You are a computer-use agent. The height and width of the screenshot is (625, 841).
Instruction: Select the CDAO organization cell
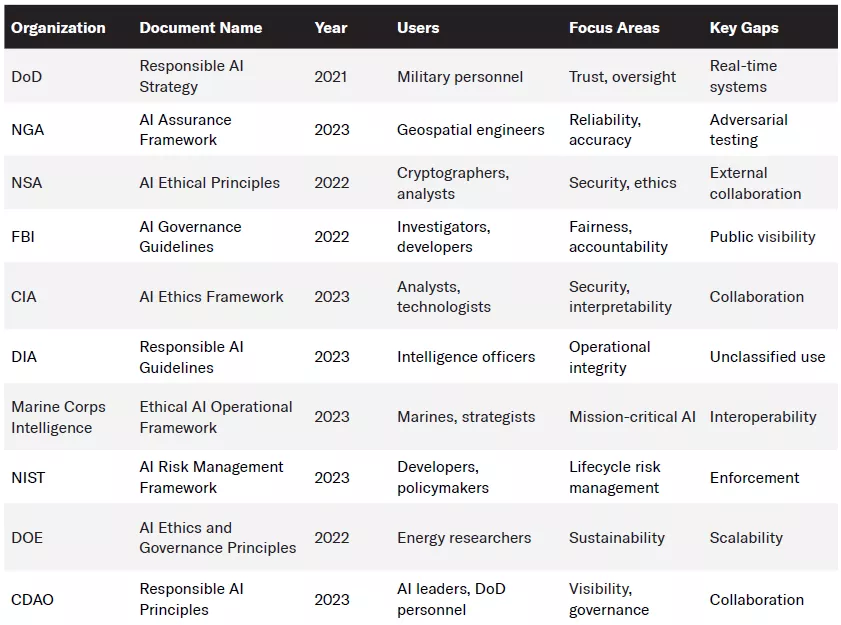(32, 599)
